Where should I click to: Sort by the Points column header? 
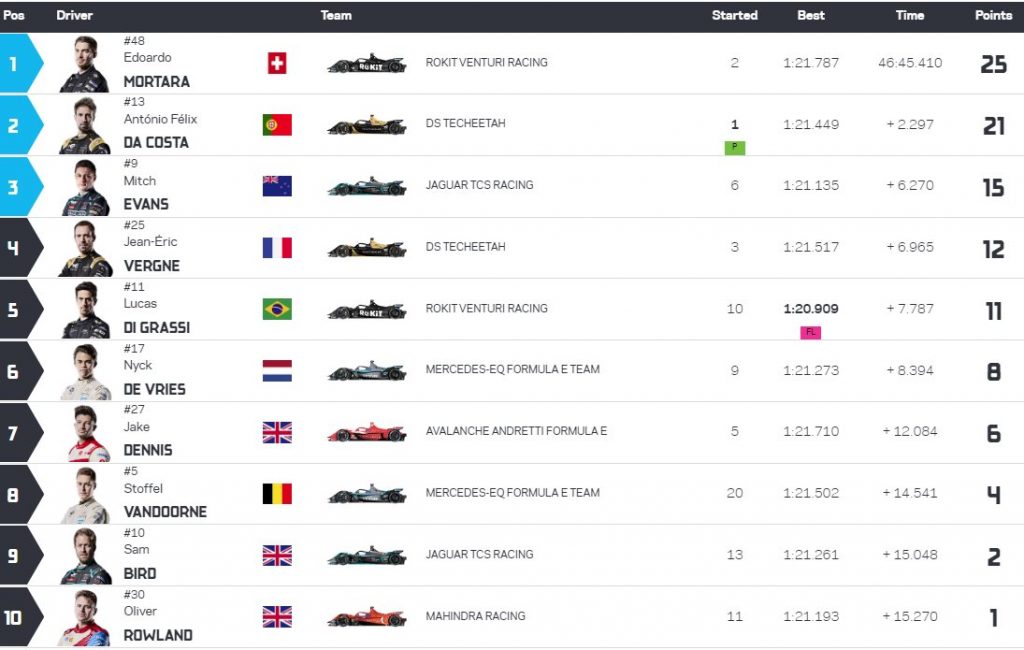tap(993, 15)
